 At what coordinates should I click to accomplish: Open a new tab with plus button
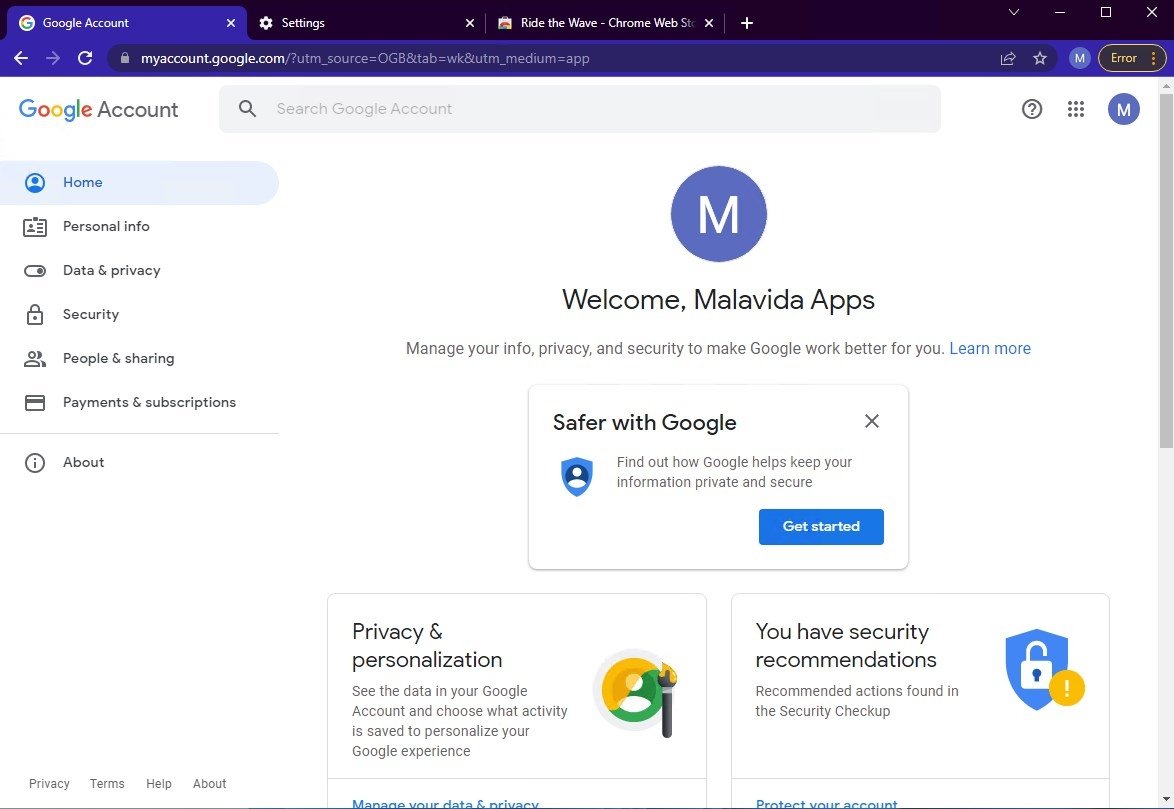746,23
